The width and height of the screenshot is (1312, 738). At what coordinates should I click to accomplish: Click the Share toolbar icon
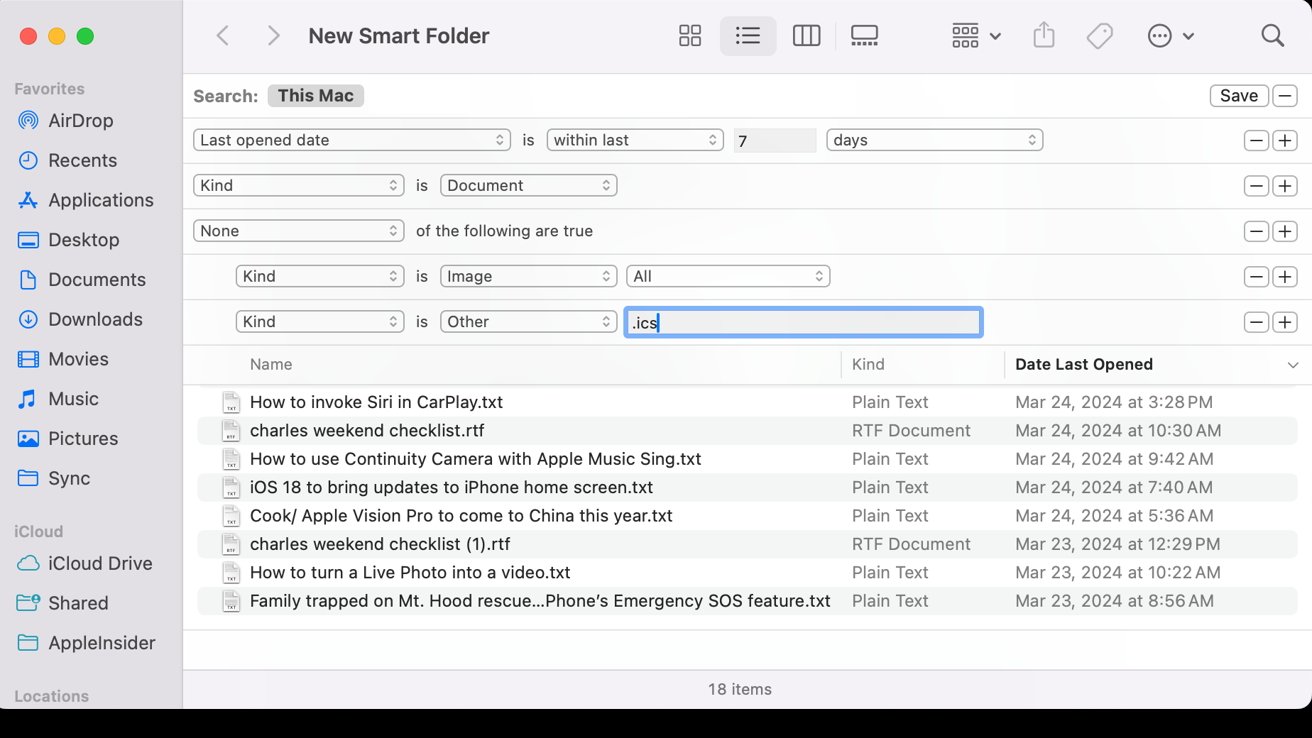pyautogui.click(x=1043, y=36)
